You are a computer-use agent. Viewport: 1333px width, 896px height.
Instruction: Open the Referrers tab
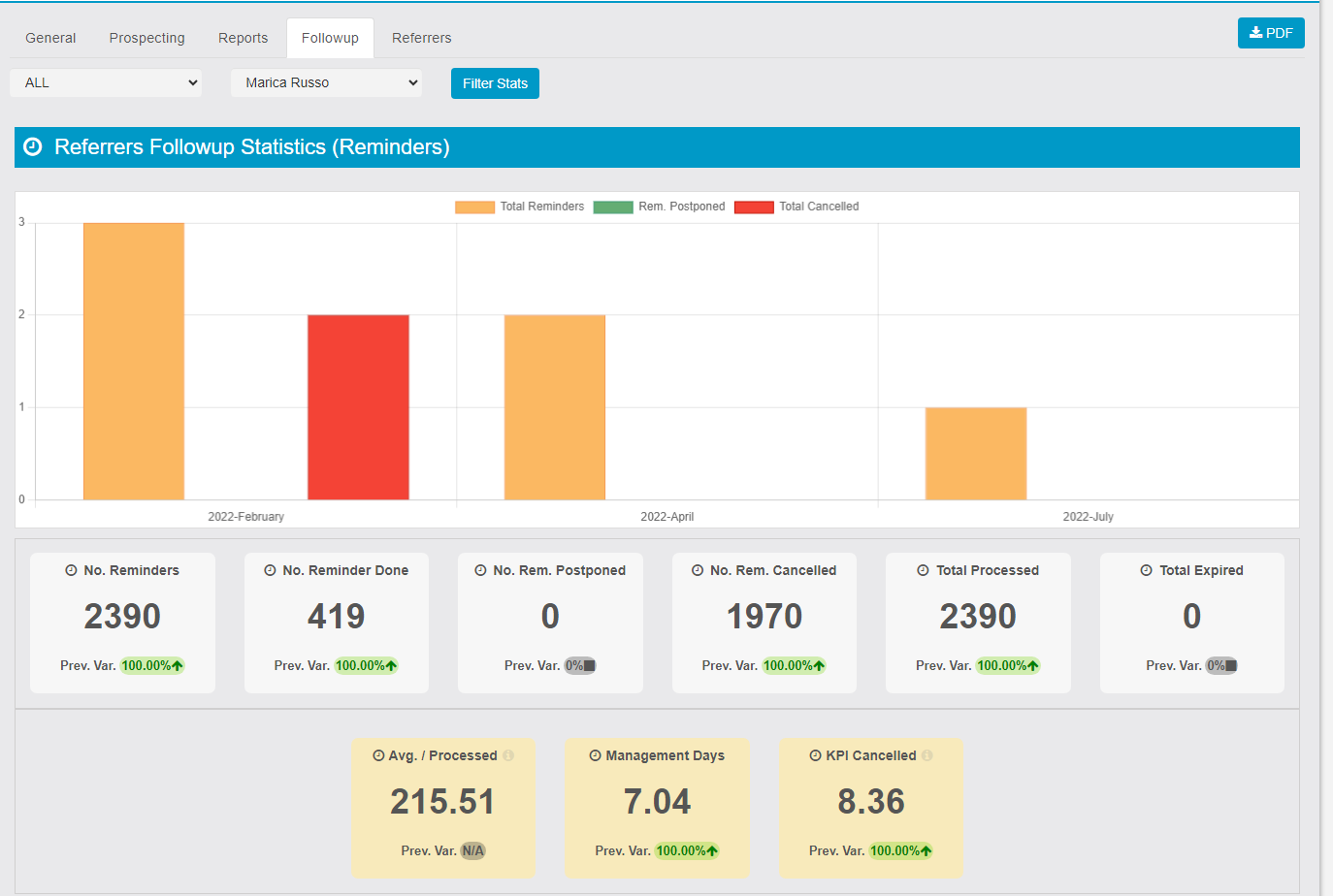click(x=421, y=38)
